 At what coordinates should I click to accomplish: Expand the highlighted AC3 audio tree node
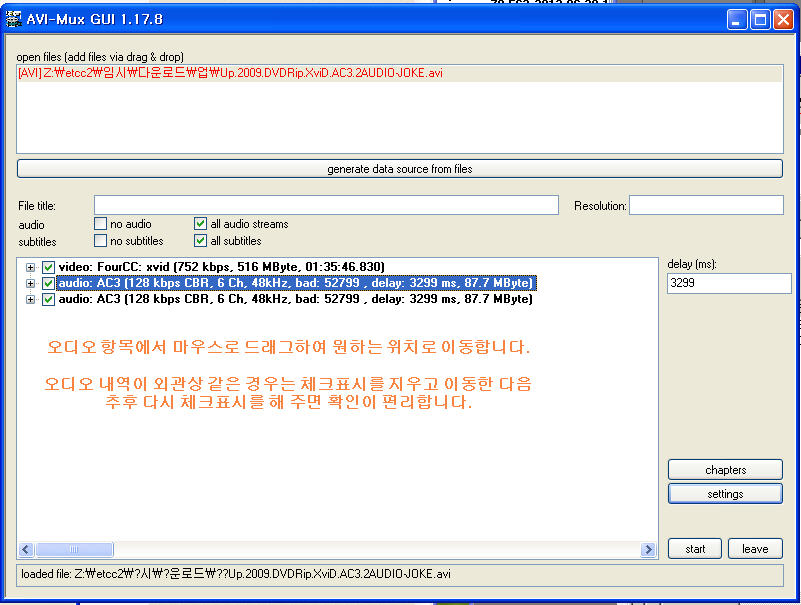[x=31, y=283]
